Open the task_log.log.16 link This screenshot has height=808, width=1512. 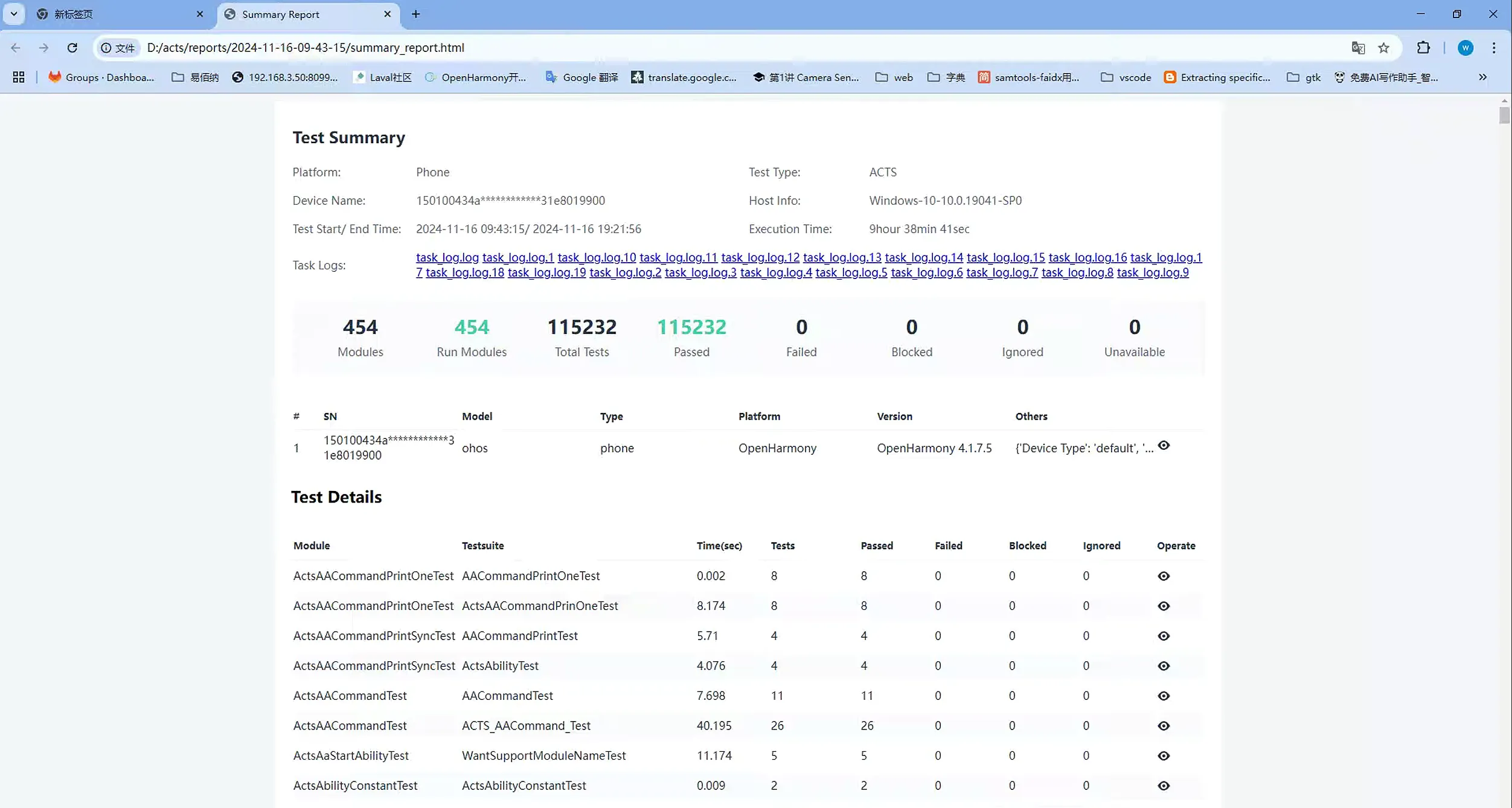click(x=1088, y=257)
